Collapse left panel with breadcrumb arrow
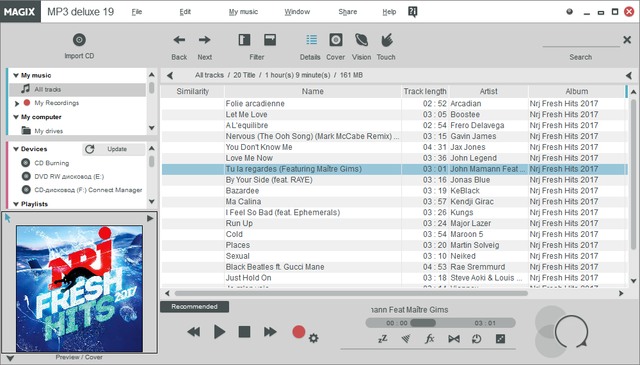640x365 pixels. tap(170, 76)
